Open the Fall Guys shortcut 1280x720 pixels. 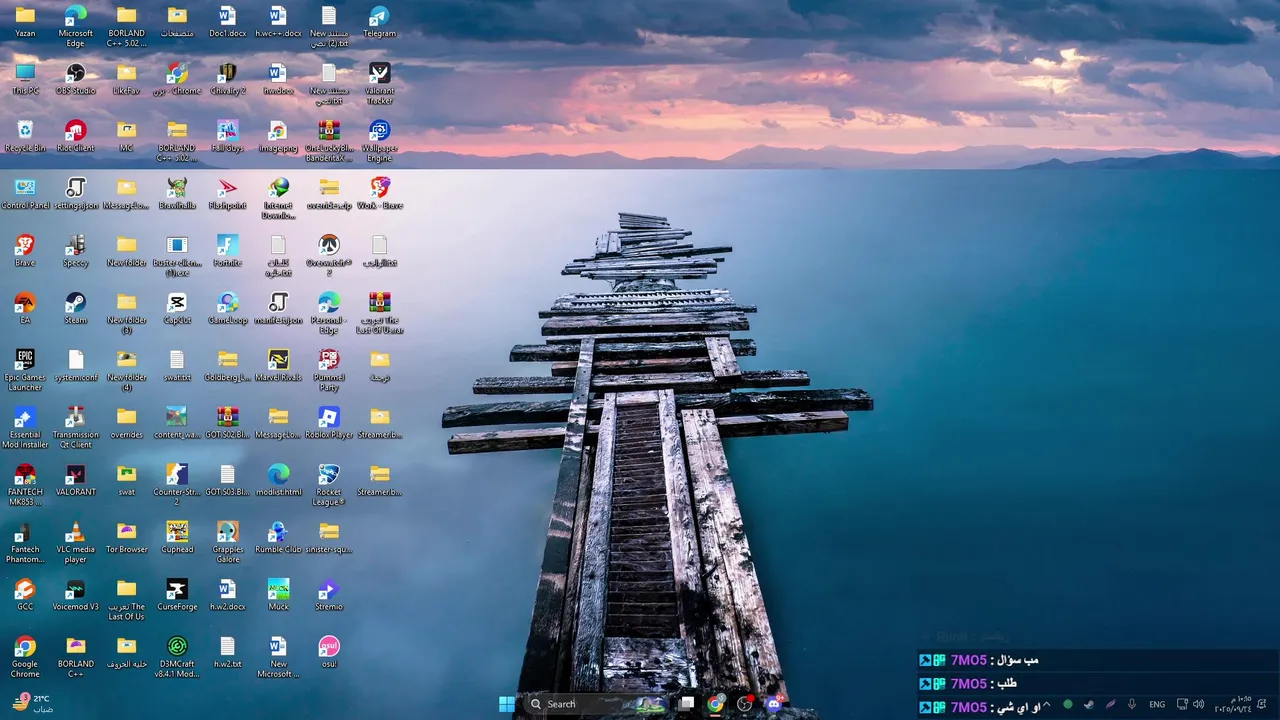pyautogui.click(x=227, y=136)
